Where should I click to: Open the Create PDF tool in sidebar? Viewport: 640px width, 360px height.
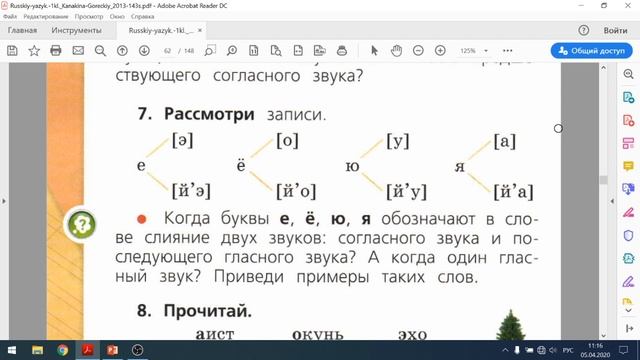629,120
